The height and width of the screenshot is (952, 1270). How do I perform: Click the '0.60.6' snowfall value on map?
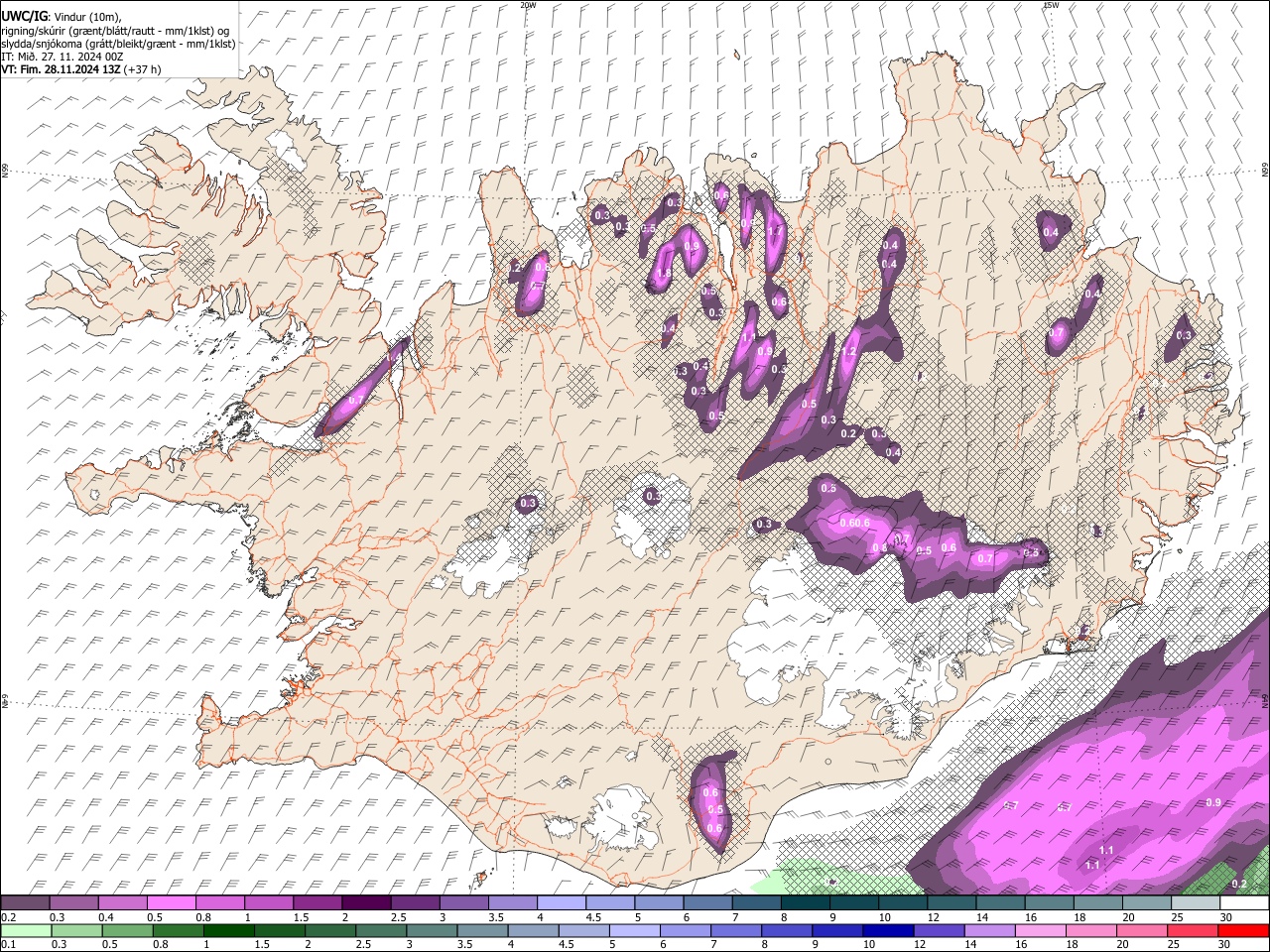[854, 523]
